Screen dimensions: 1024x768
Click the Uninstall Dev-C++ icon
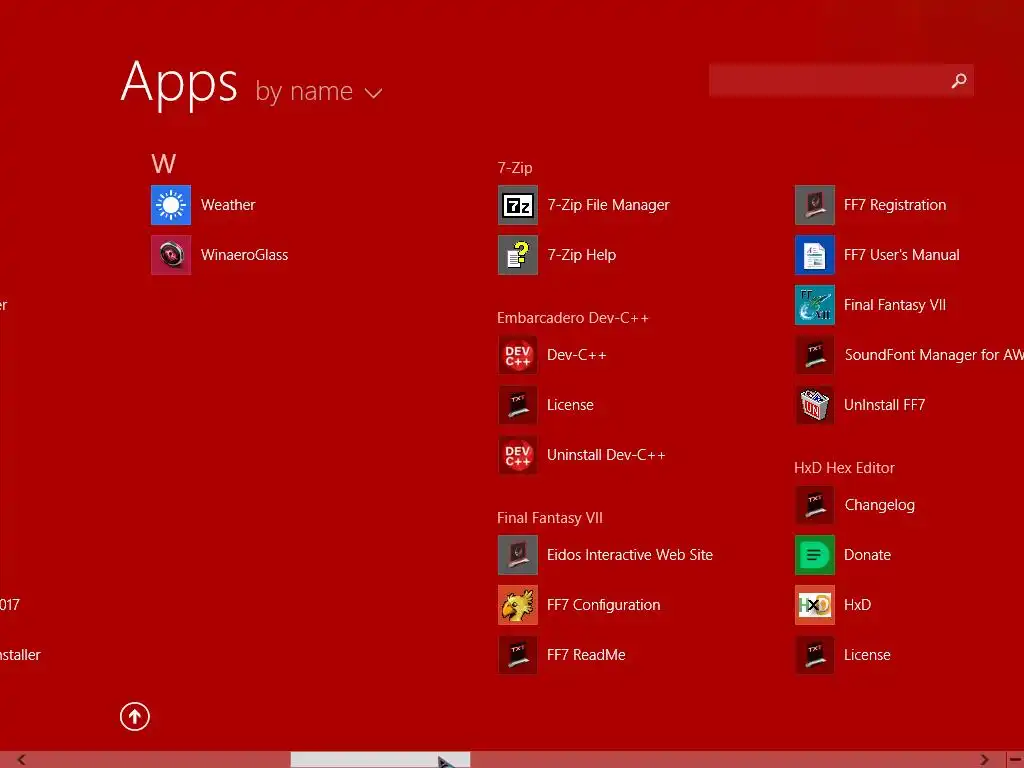click(x=518, y=455)
